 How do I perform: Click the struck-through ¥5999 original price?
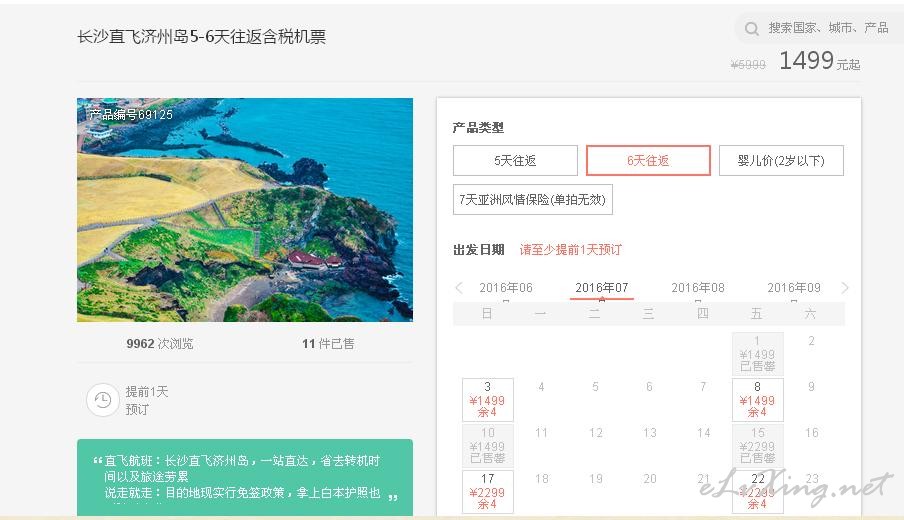coord(748,65)
